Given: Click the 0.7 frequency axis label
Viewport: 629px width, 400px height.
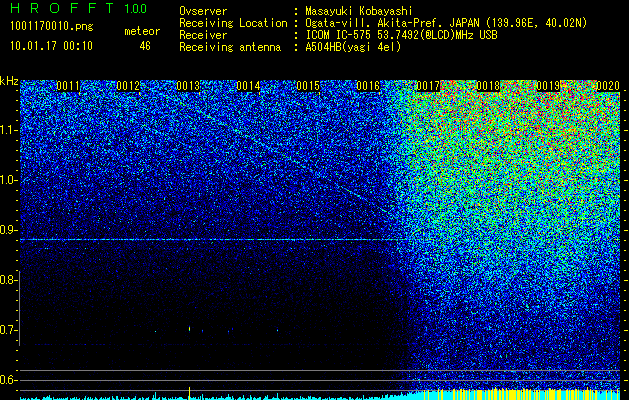Looking at the screenshot, I should [7, 330].
